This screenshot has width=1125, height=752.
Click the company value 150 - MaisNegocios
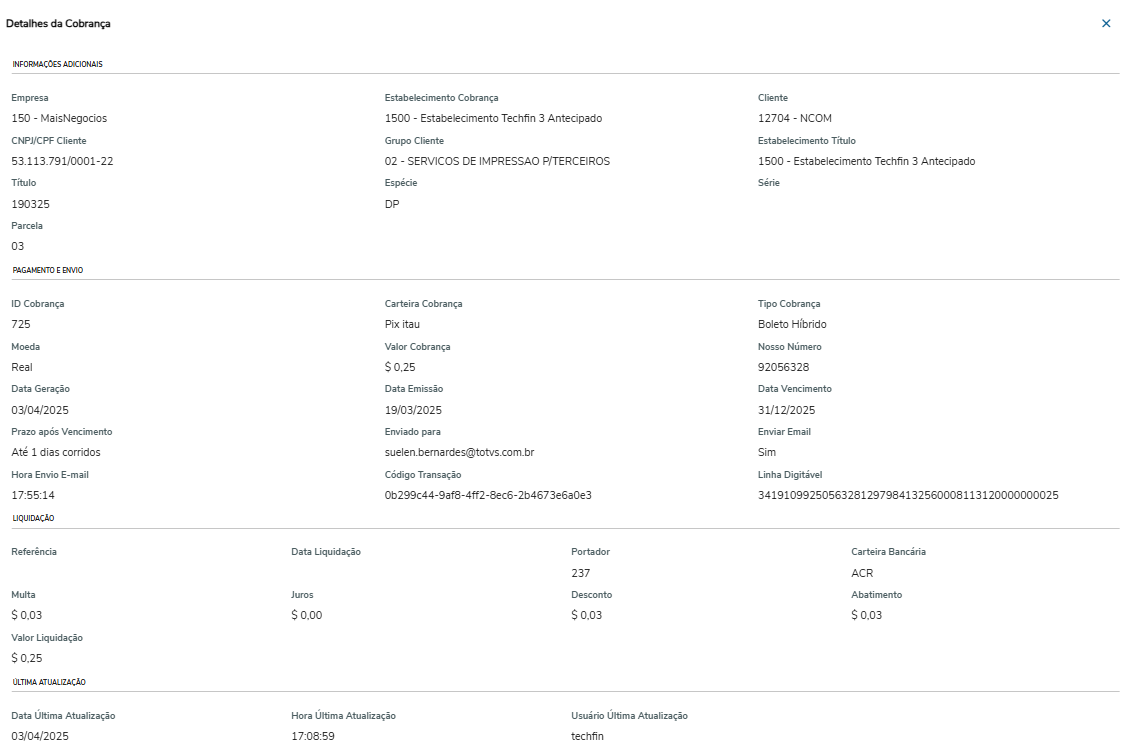(x=59, y=118)
